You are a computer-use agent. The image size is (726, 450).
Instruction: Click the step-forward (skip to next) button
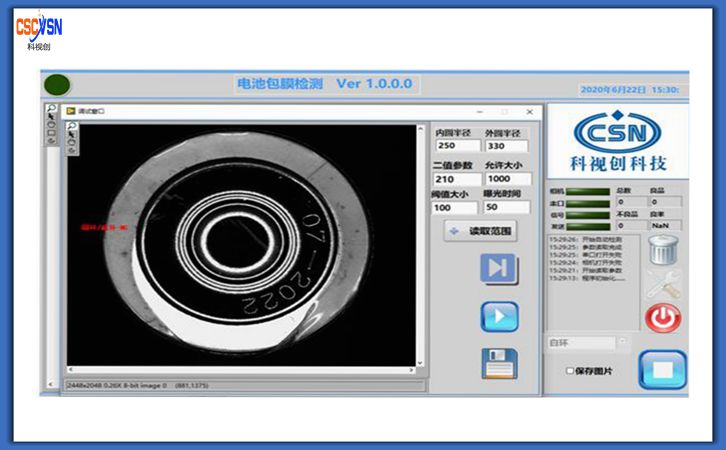point(499,269)
